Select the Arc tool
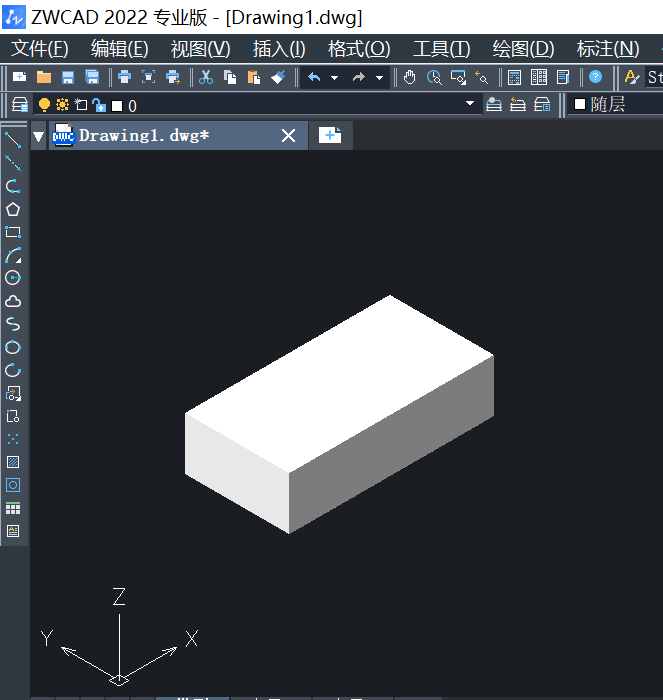The image size is (663, 700). tap(13, 255)
